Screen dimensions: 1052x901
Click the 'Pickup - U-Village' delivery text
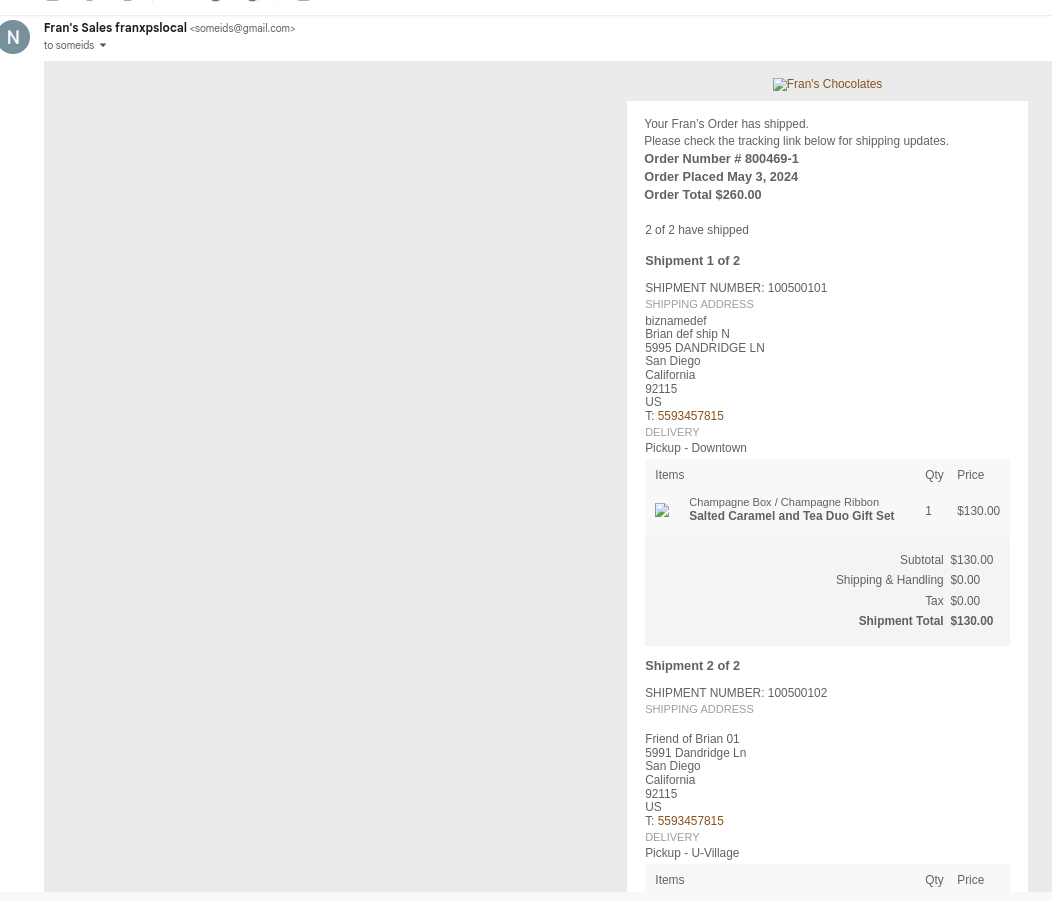click(x=692, y=853)
